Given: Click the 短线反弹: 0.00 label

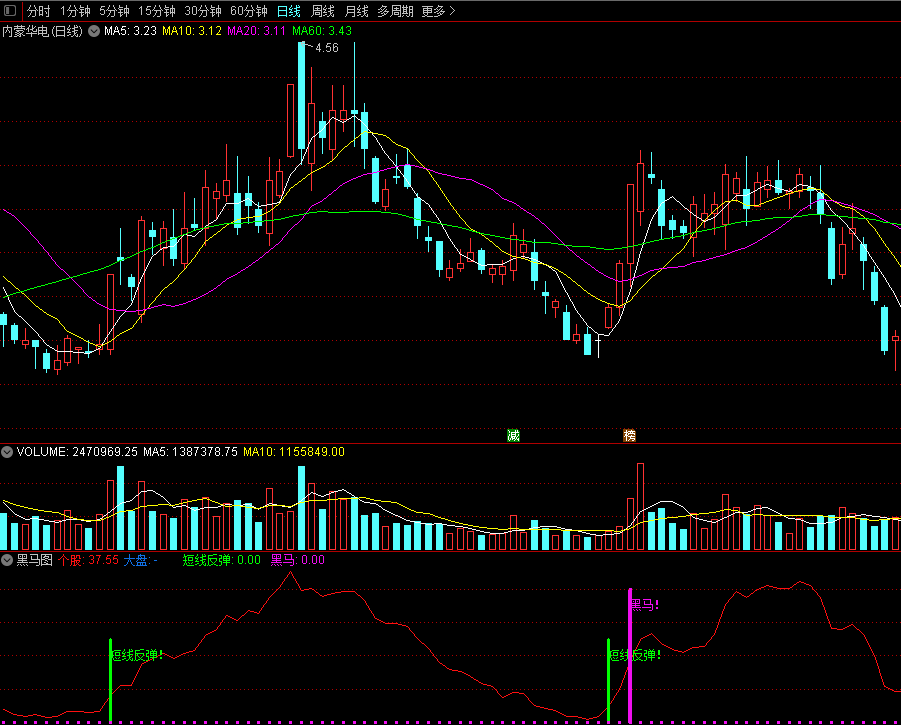Looking at the screenshot, I should tap(222, 560).
